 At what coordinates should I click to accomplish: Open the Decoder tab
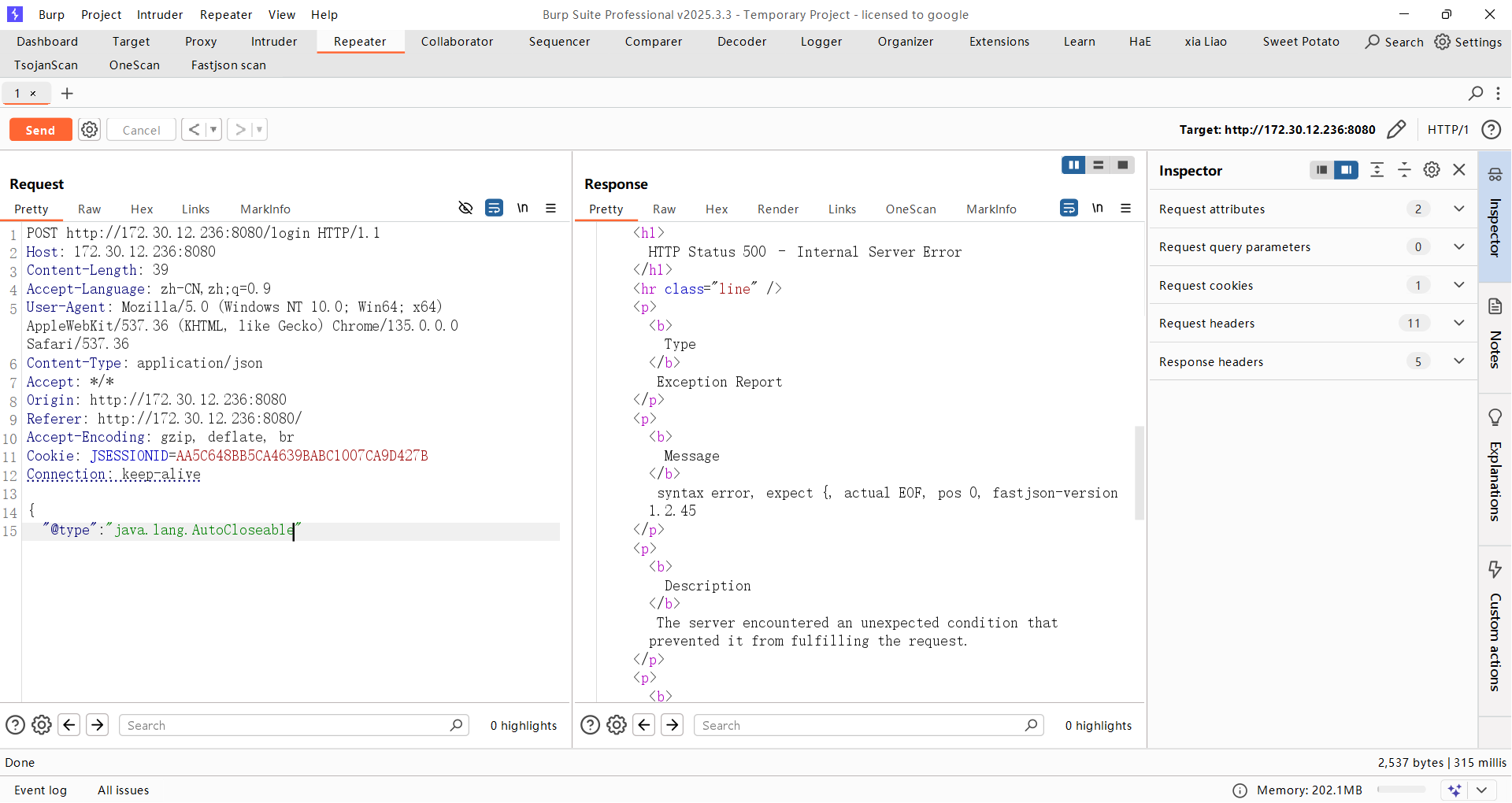click(742, 42)
